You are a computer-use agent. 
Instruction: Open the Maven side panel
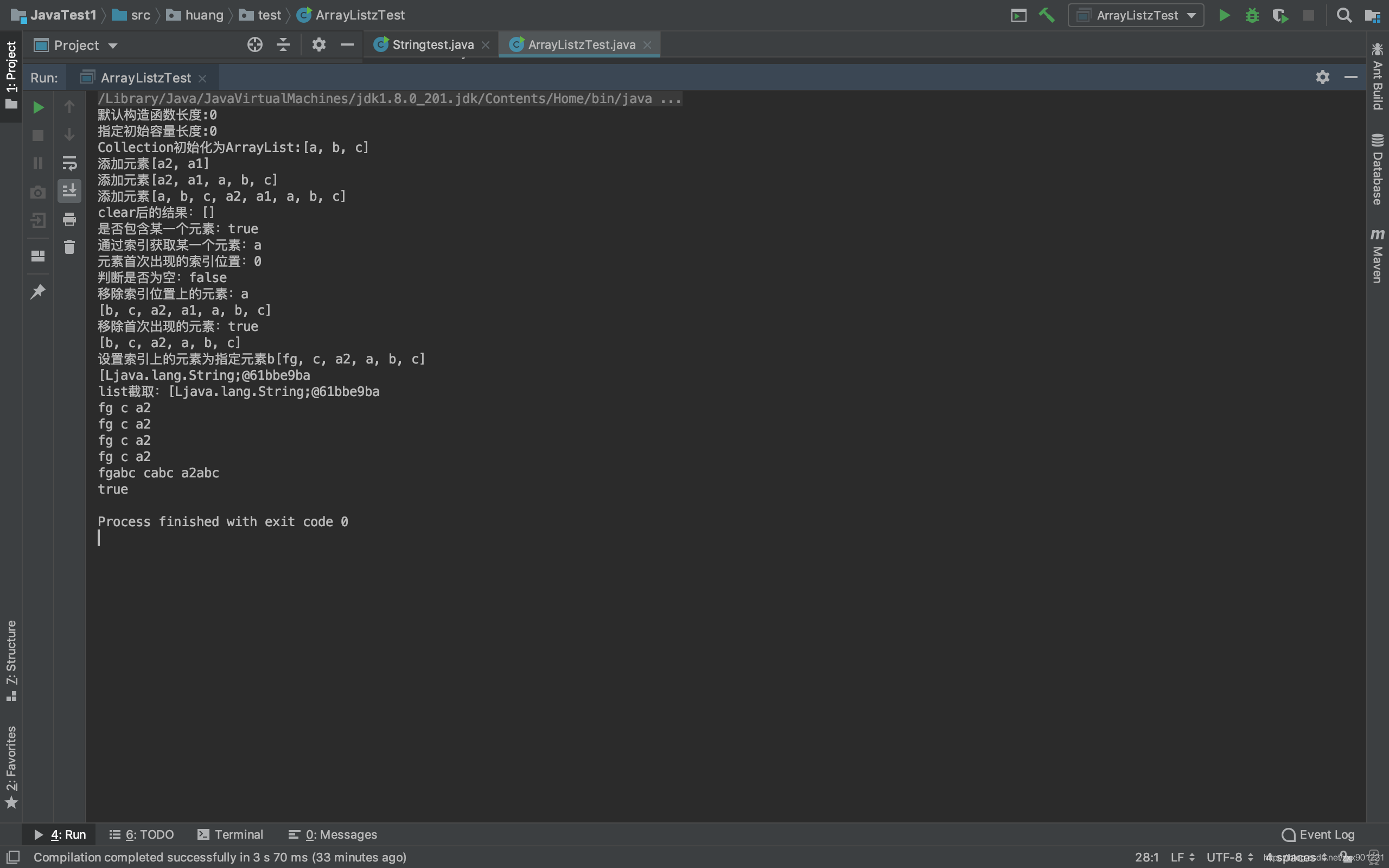click(1377, 256)
